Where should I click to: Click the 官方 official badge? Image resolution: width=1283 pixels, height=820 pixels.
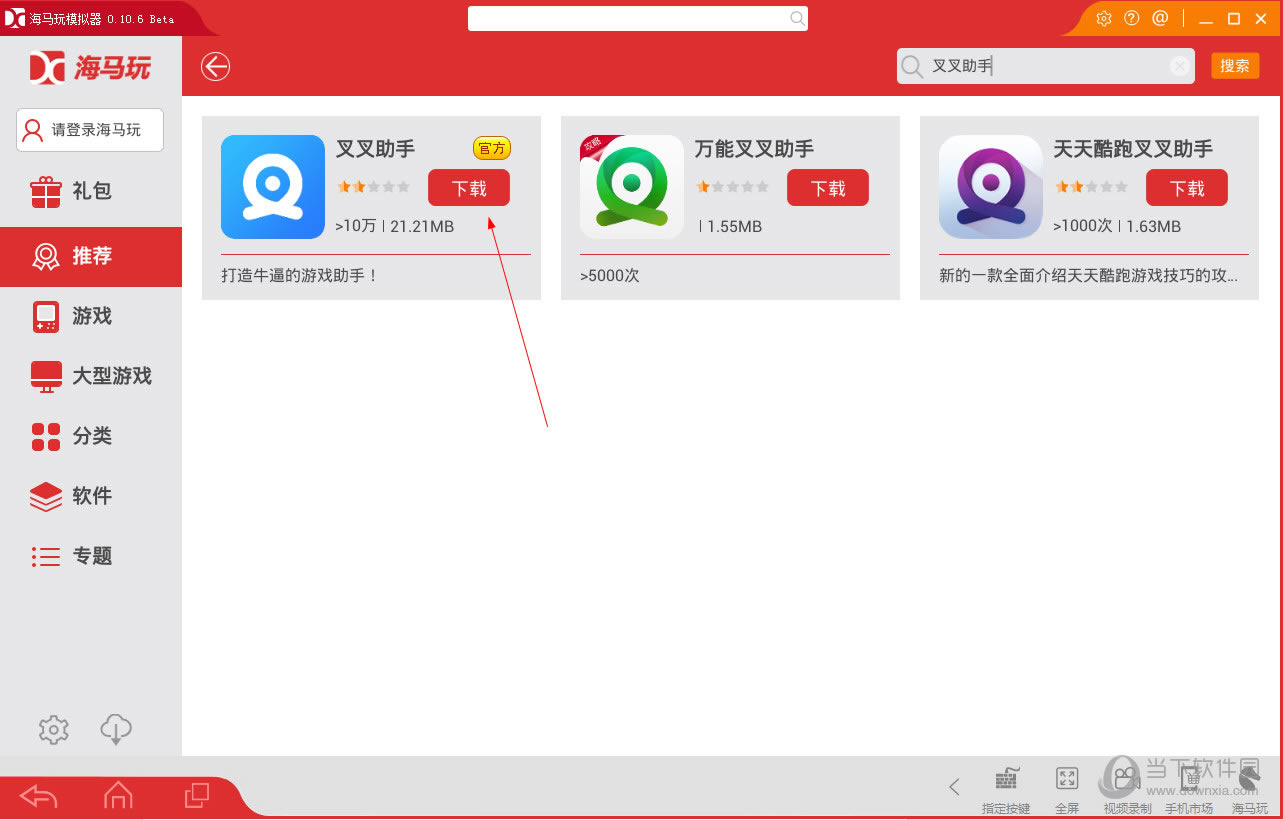(x=492, y=148)
